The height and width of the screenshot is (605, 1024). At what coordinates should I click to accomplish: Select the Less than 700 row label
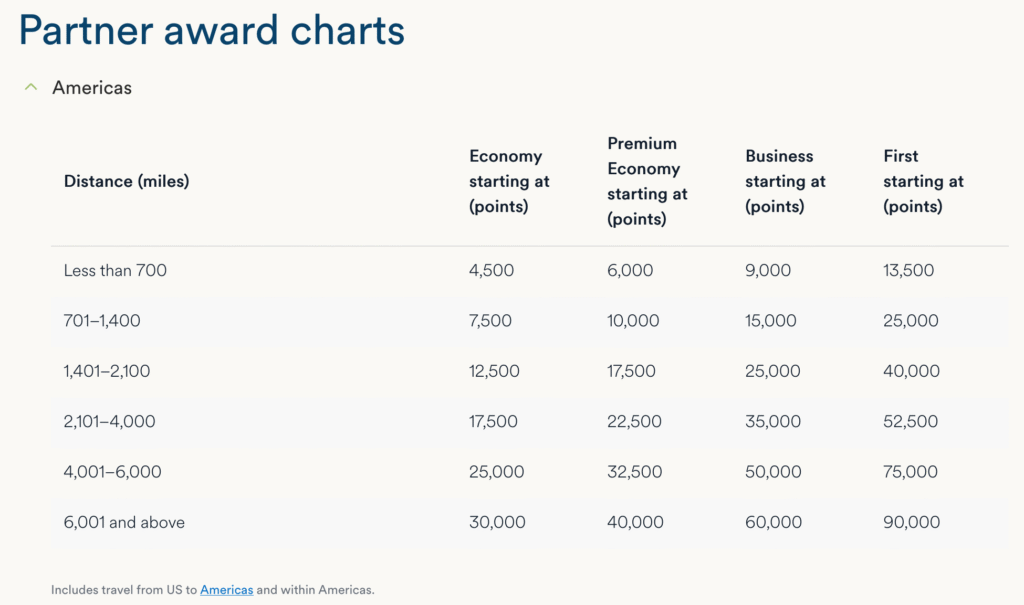[x=116, y=270]
